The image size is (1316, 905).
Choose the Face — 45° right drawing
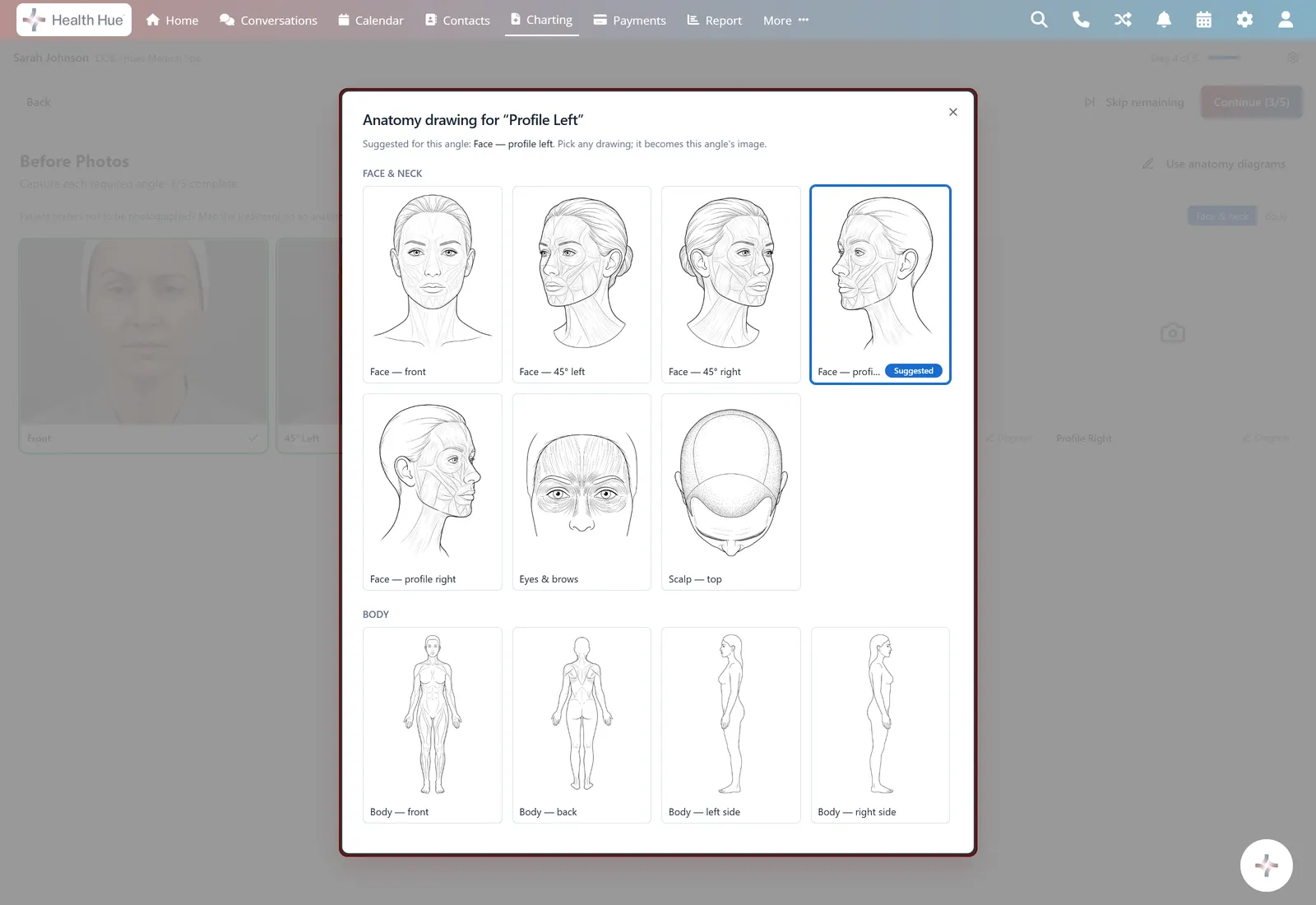730,284
